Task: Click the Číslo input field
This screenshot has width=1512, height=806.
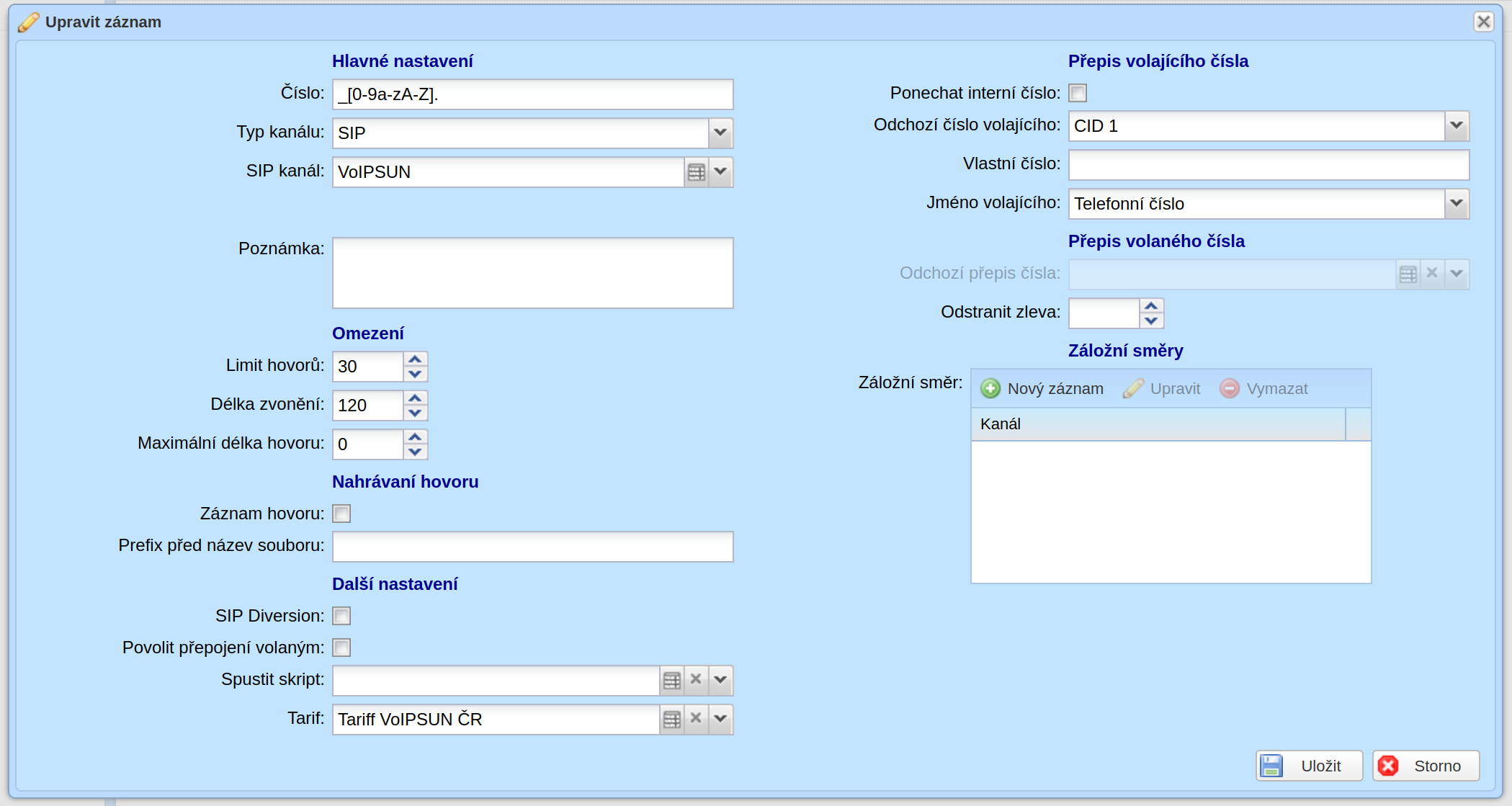Action: point(533,94)
